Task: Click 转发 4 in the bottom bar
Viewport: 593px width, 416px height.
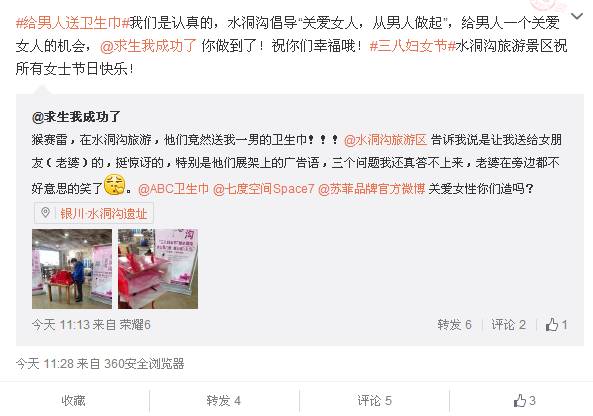Action: pos(224,400)
